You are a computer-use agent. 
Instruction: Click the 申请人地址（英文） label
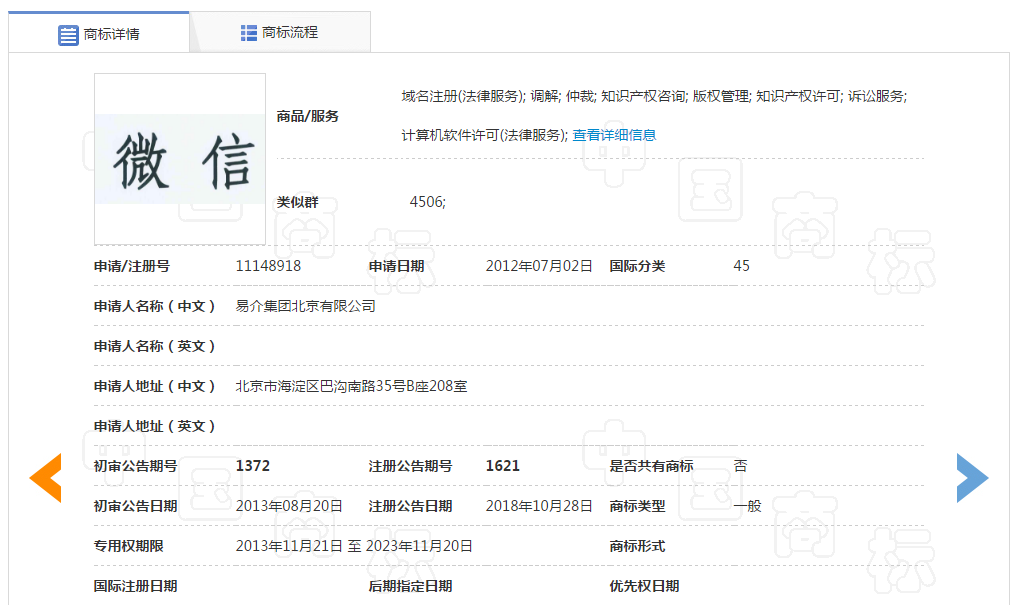pos(154,426)
